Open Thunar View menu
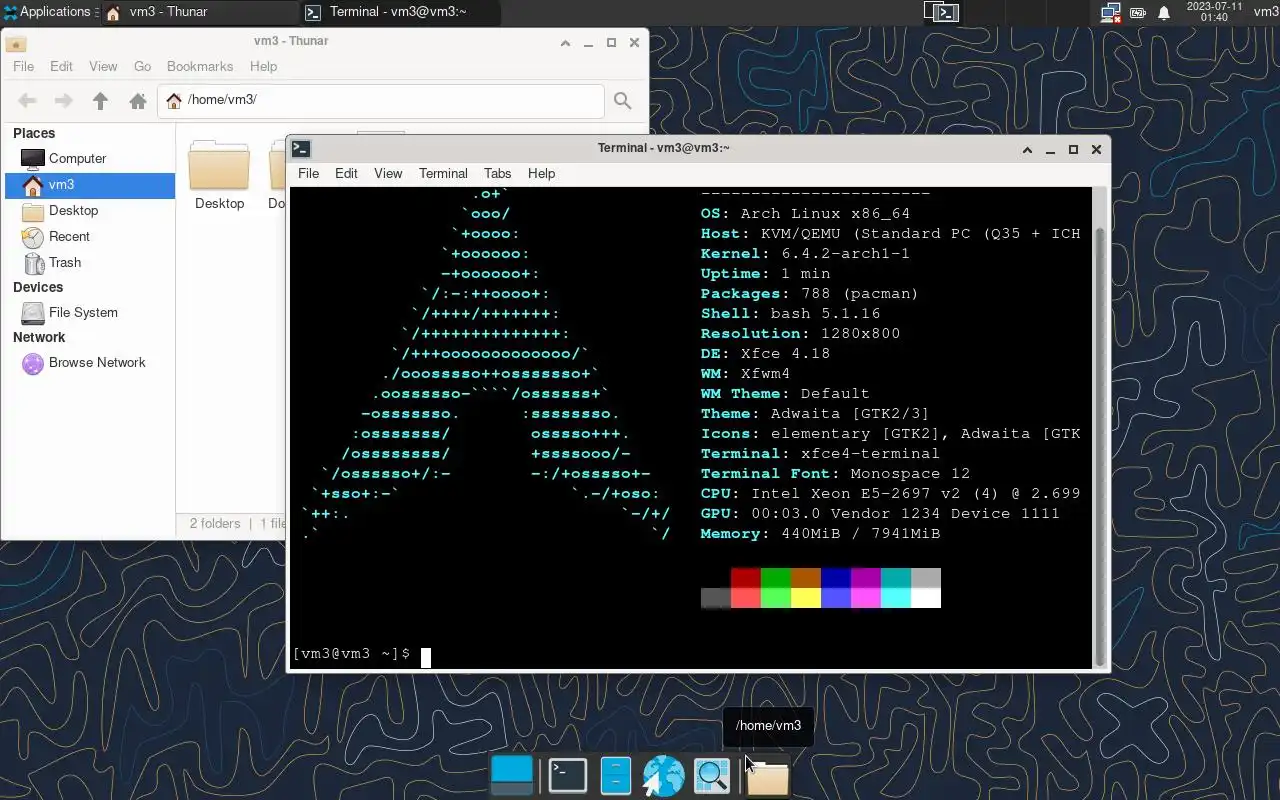This screenshot has width=1280, height=800. (x=103, y=66)
